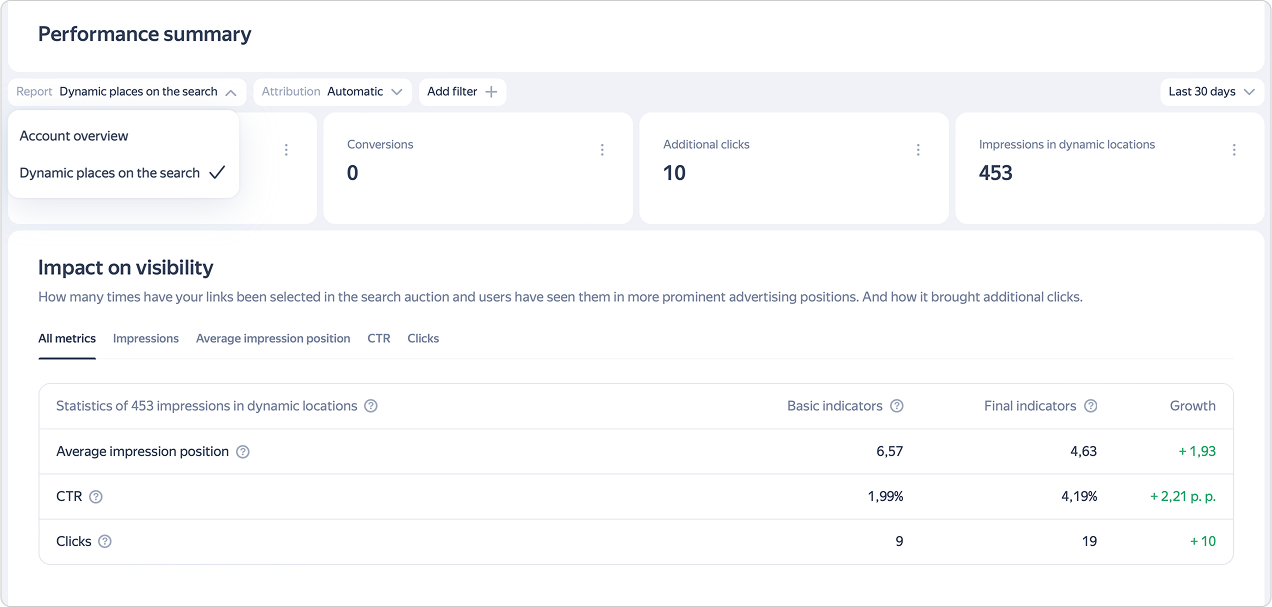Click the help icon beside the Clicks row
The width and height of the screenshot is (1272, 607).
click(x=105, y=542)
